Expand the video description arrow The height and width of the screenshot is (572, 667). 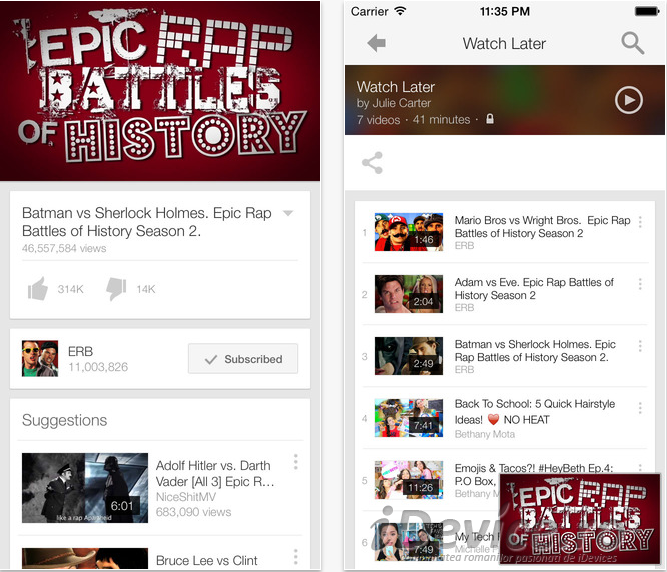click(288, 213)
